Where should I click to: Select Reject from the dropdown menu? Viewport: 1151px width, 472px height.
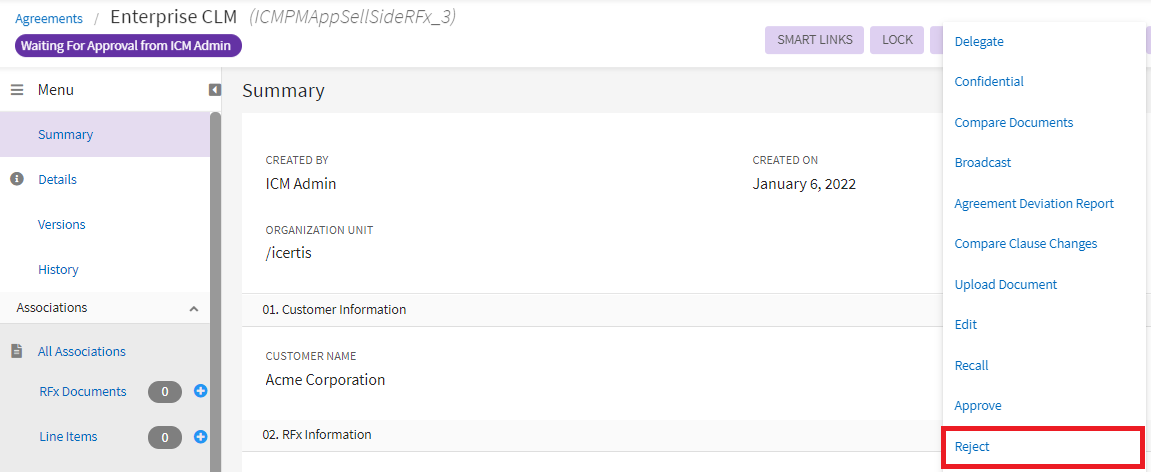(972, 447)
